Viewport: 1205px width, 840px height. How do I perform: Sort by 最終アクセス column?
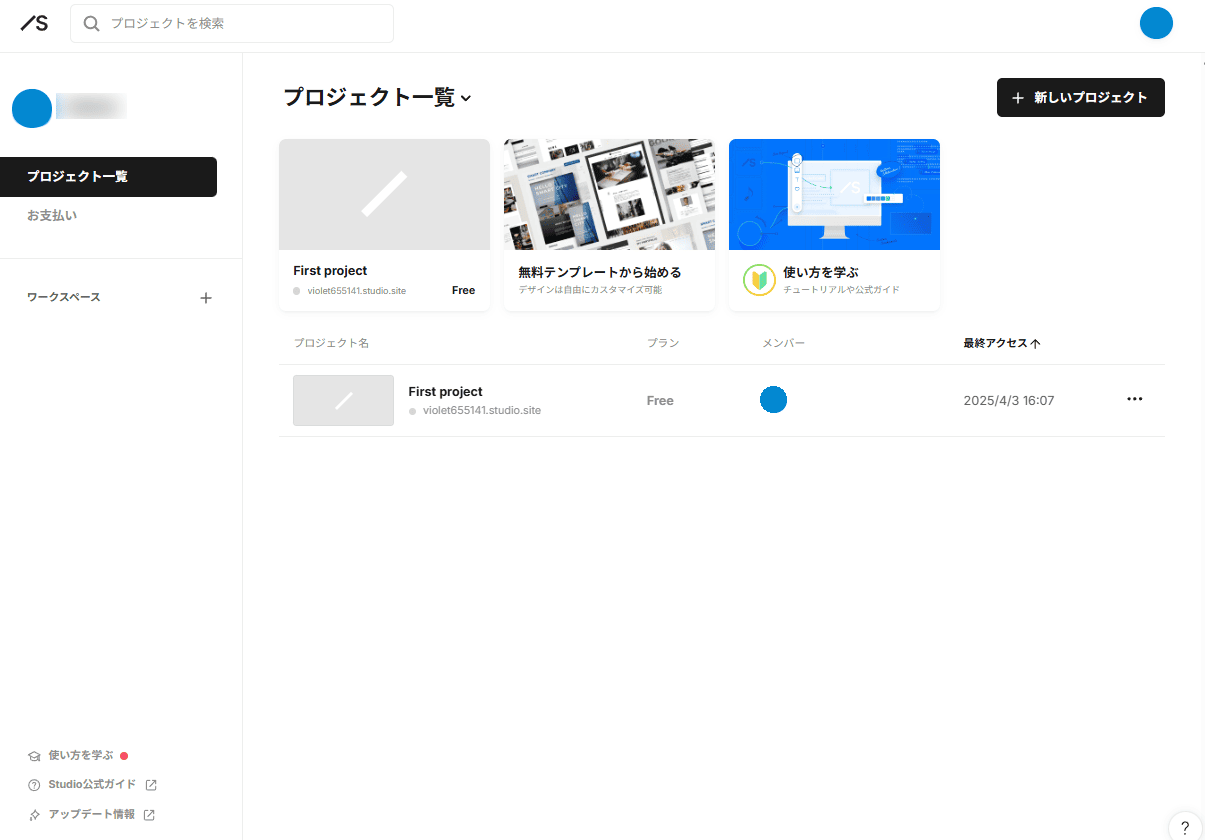tap(1001, 343)
